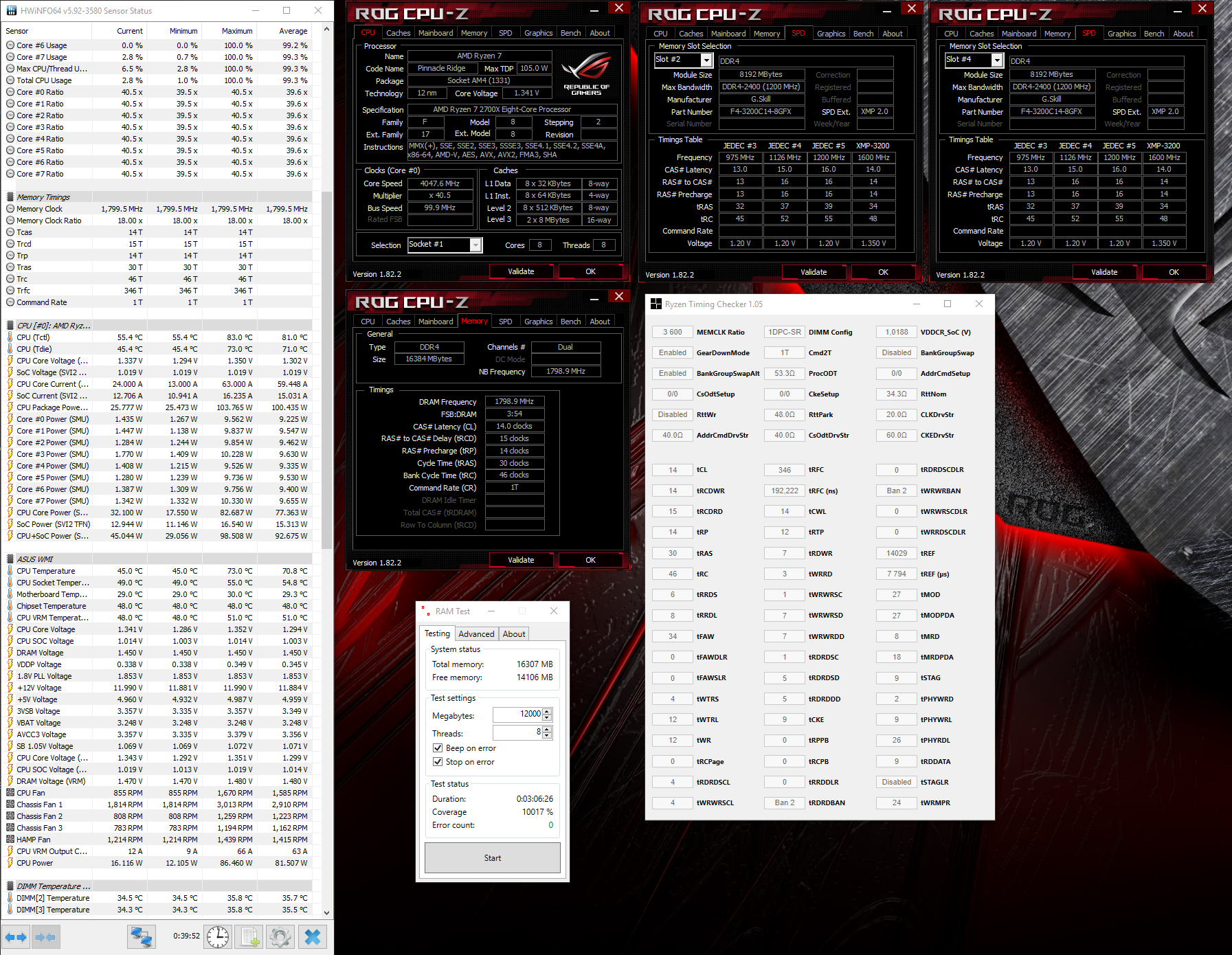The height and width of the screenshot is (955, 1232).
Task: Toggle the Stop on error checkbox
Action: click(438, 762)
